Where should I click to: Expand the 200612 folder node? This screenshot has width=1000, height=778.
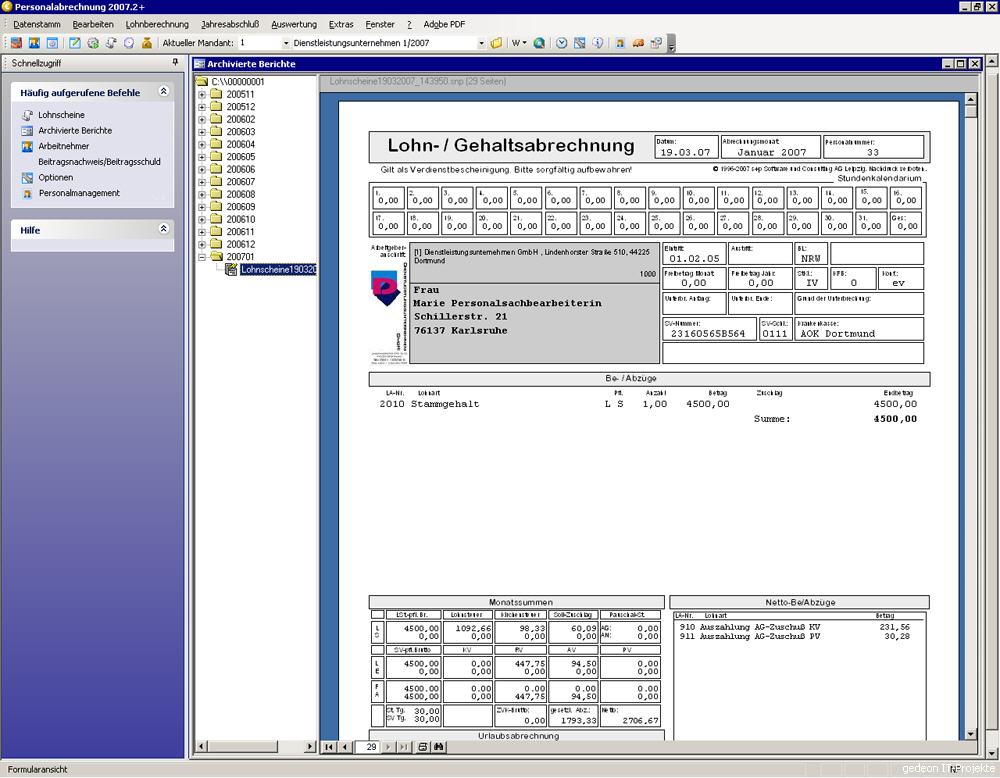[x=202, y=244]
